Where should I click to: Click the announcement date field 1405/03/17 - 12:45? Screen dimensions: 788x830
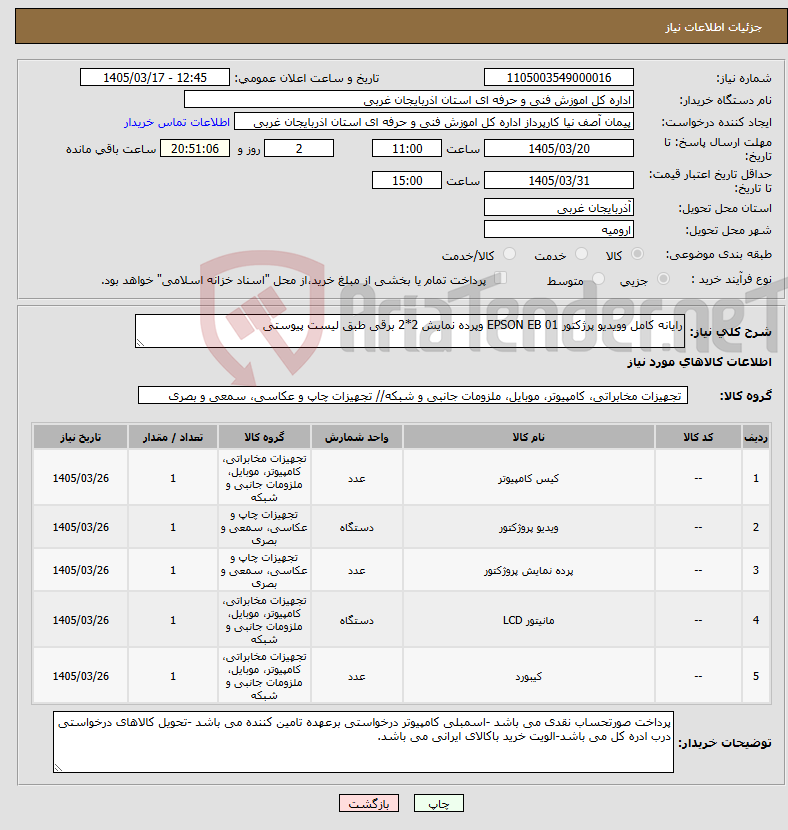click(155, 78)
